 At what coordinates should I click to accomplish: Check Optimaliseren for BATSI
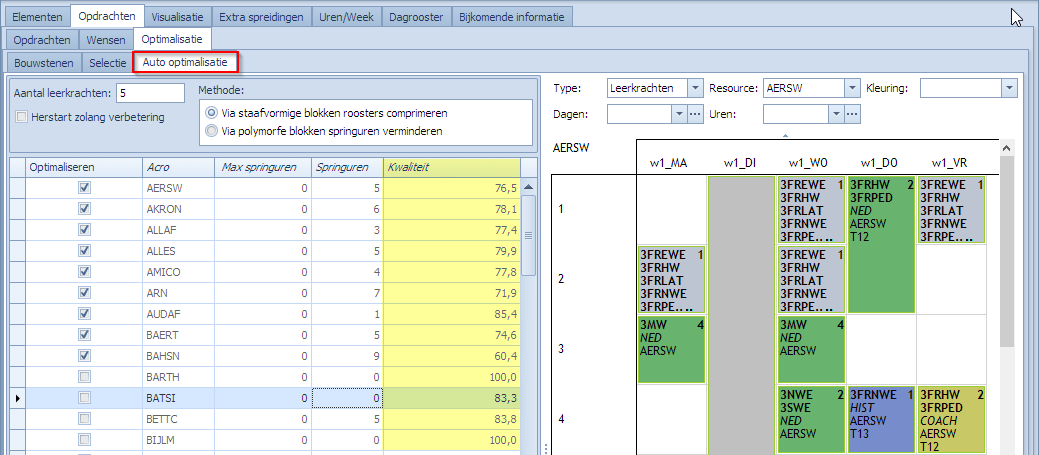[x=84, y=397]
